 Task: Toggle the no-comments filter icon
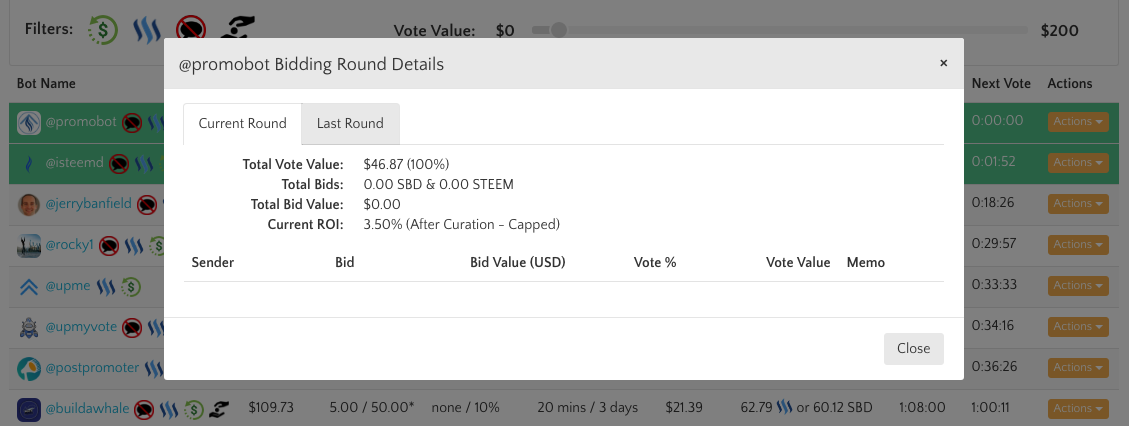pos(191,30)
